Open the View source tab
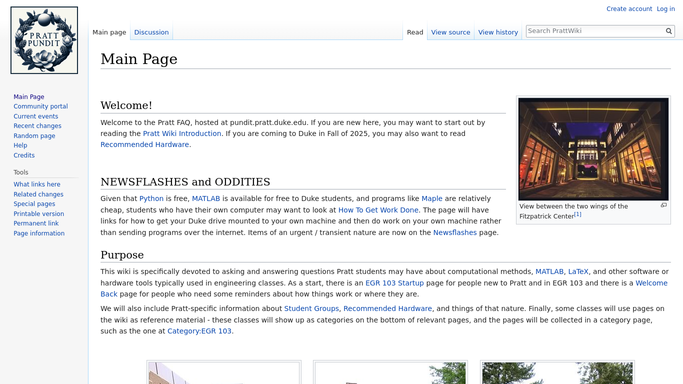 pyautogui.click(x=450, y=32)
